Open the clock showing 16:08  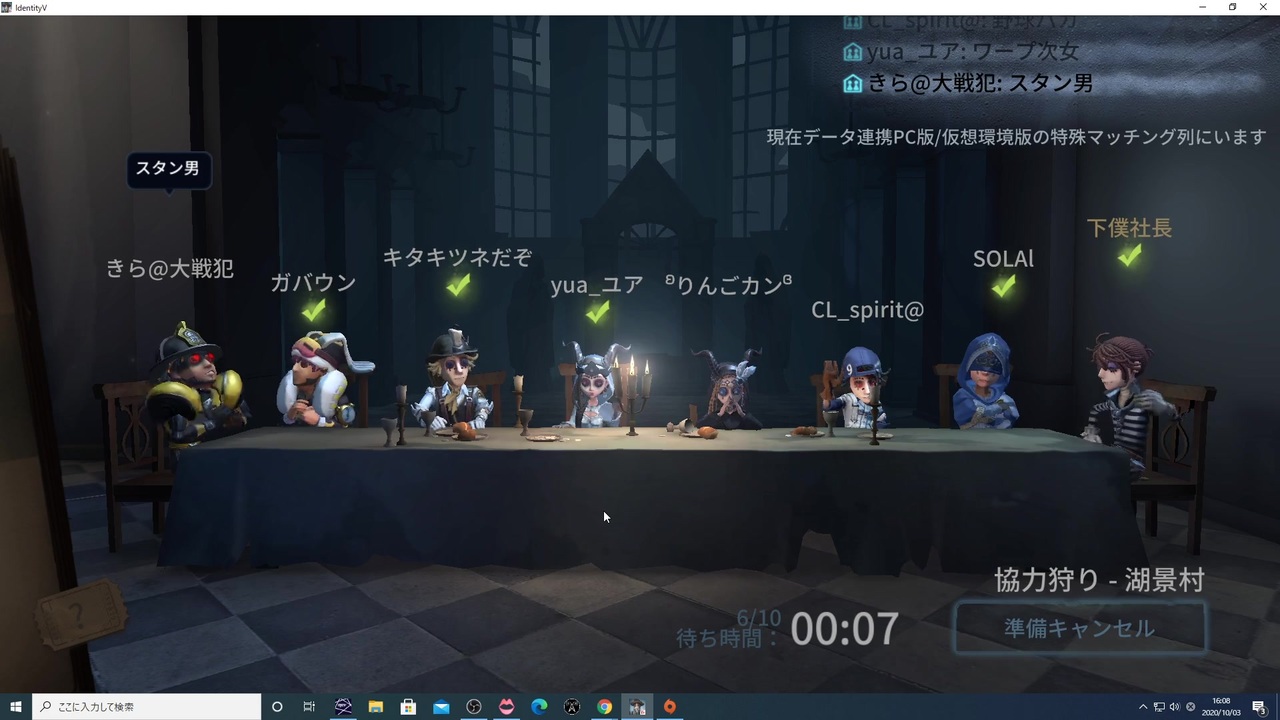tap(1221, 707)
